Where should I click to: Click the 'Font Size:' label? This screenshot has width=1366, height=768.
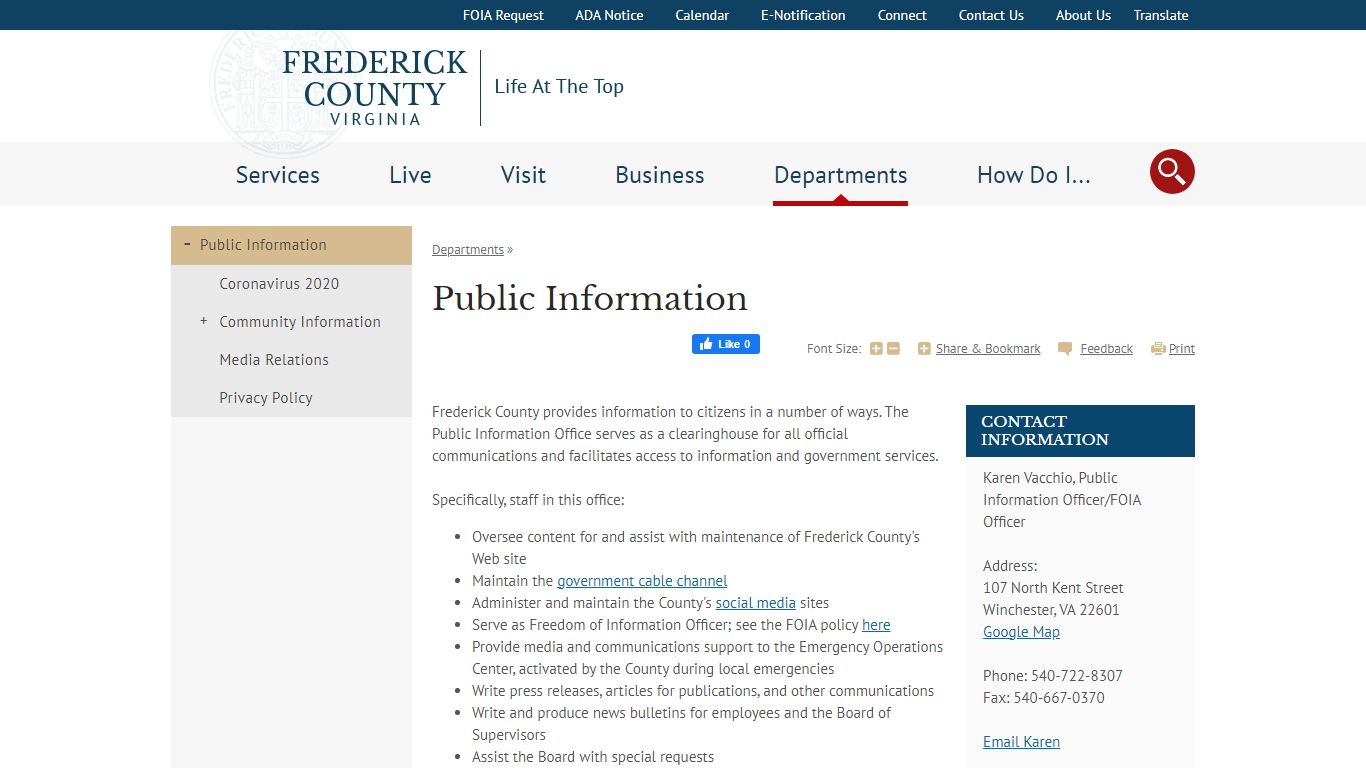tap(834, 349)
